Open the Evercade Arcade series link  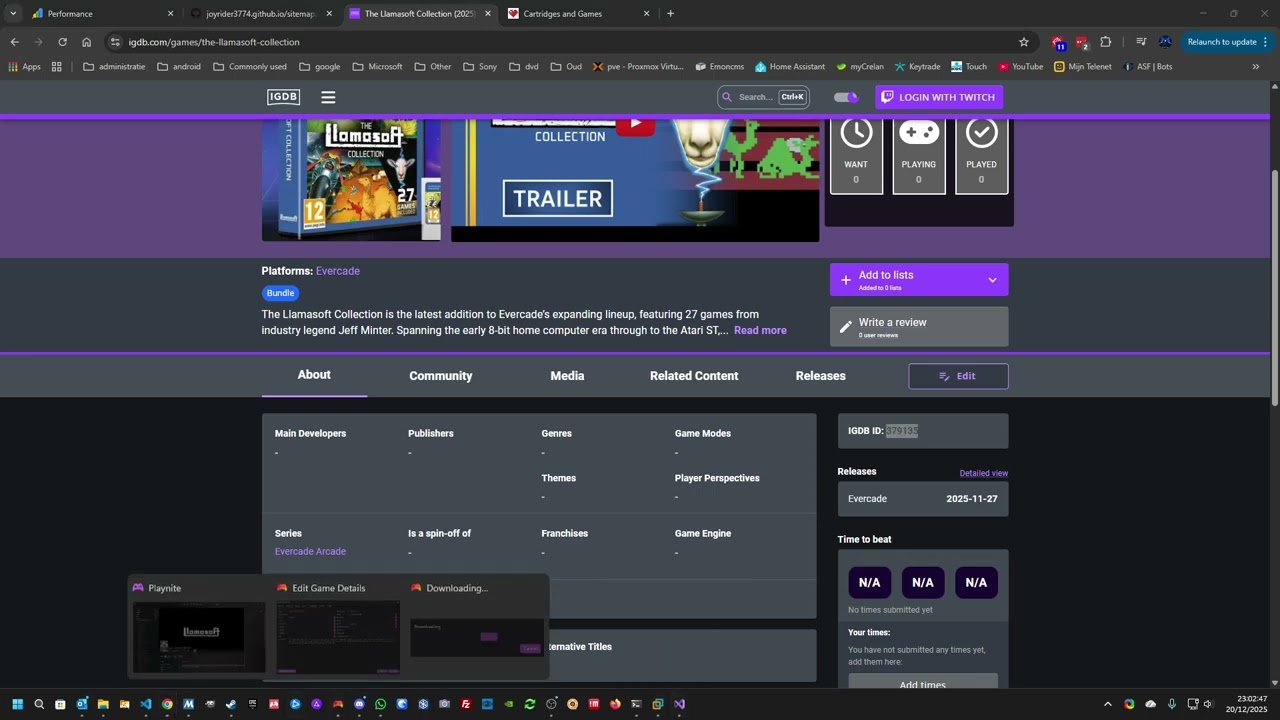click(x=310, y=552)
